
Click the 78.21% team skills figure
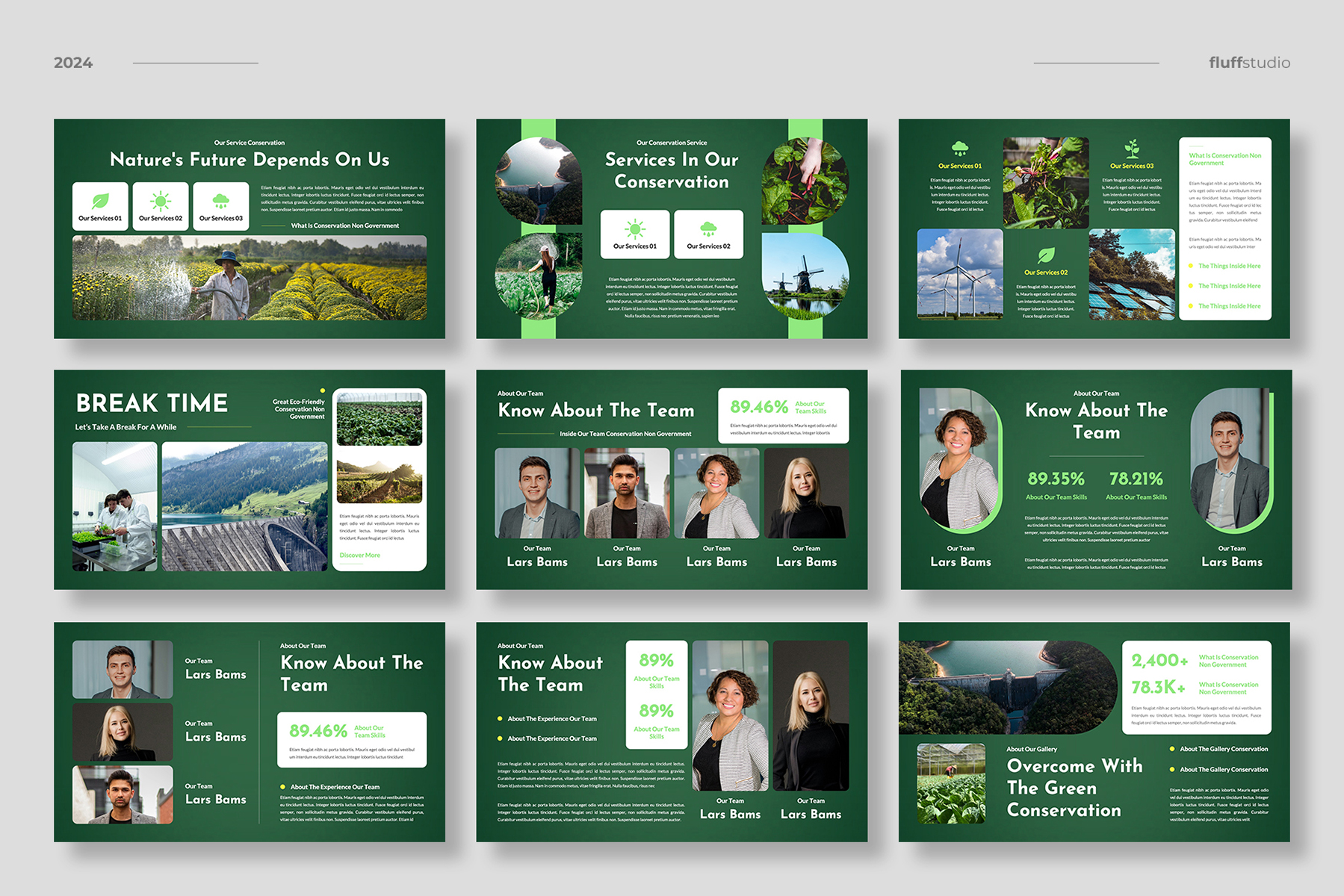click(1136, 479)
